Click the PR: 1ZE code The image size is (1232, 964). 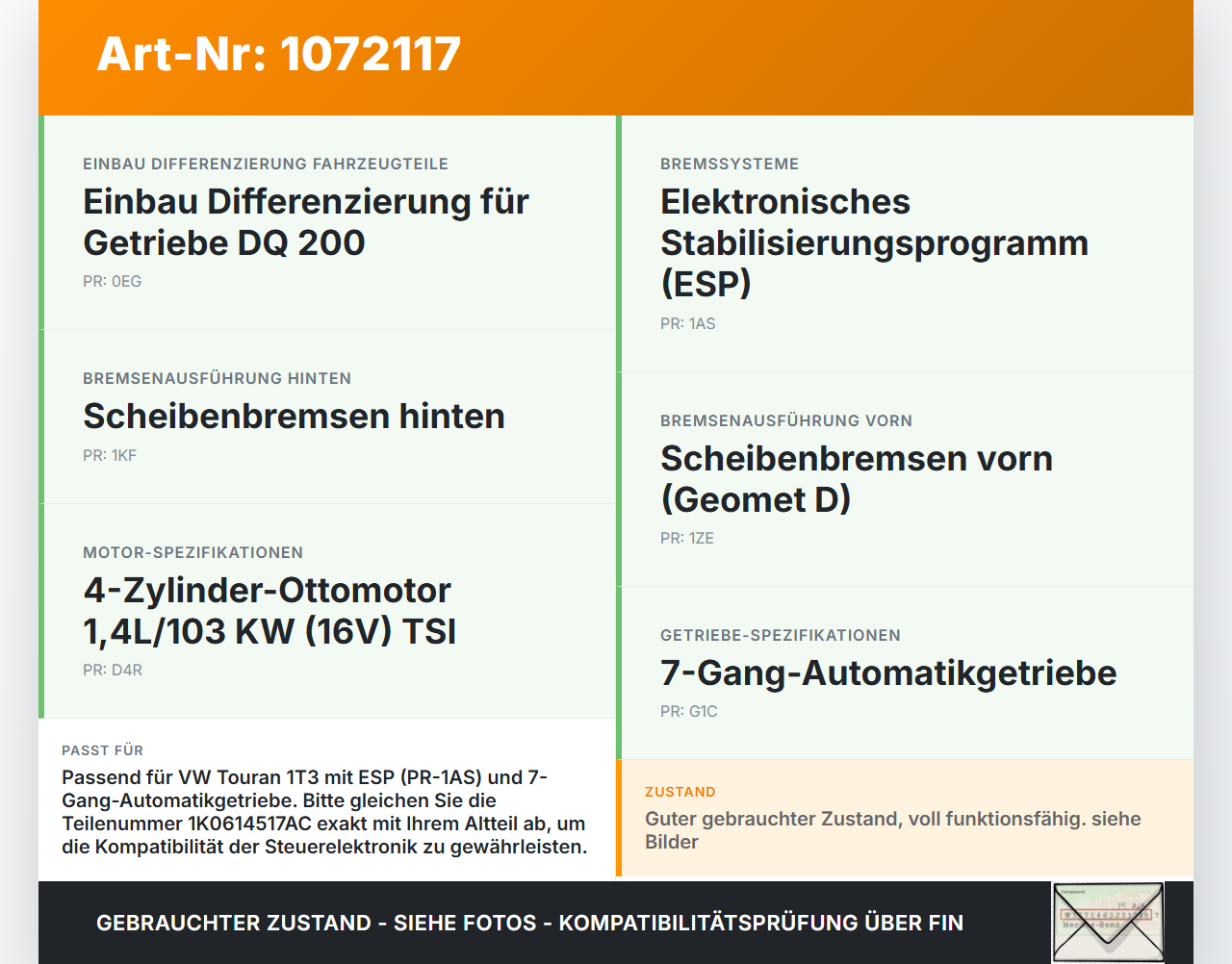click(x=687, y=538)
